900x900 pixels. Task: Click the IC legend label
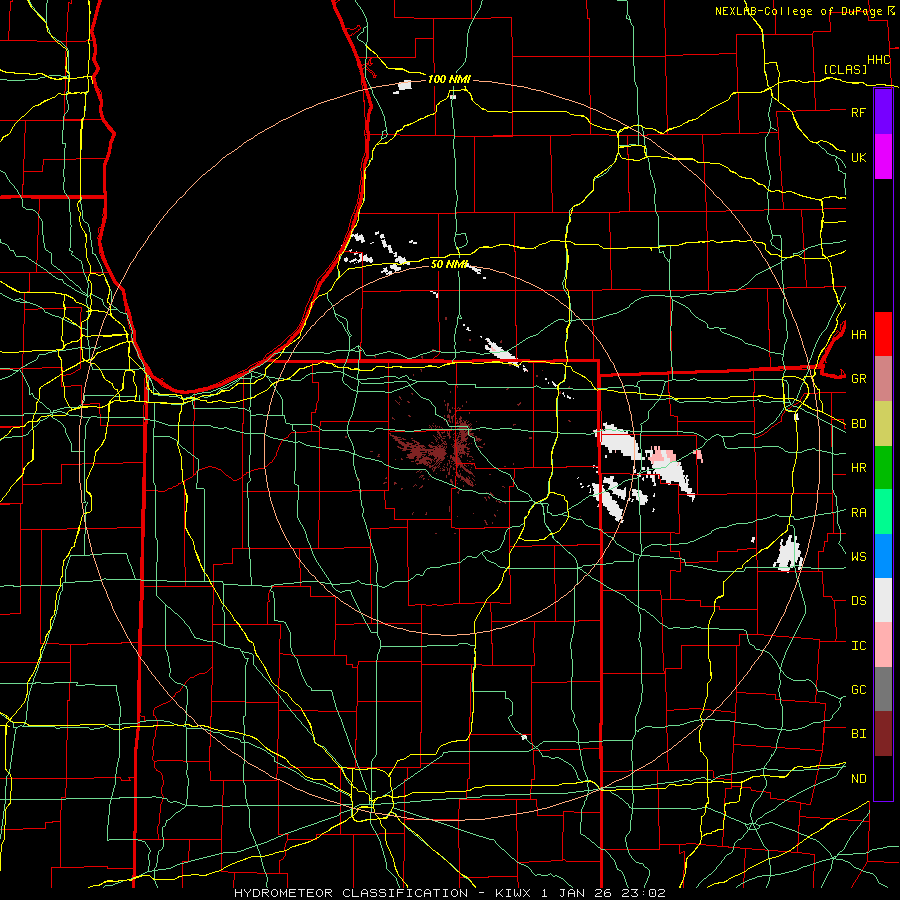859,646
